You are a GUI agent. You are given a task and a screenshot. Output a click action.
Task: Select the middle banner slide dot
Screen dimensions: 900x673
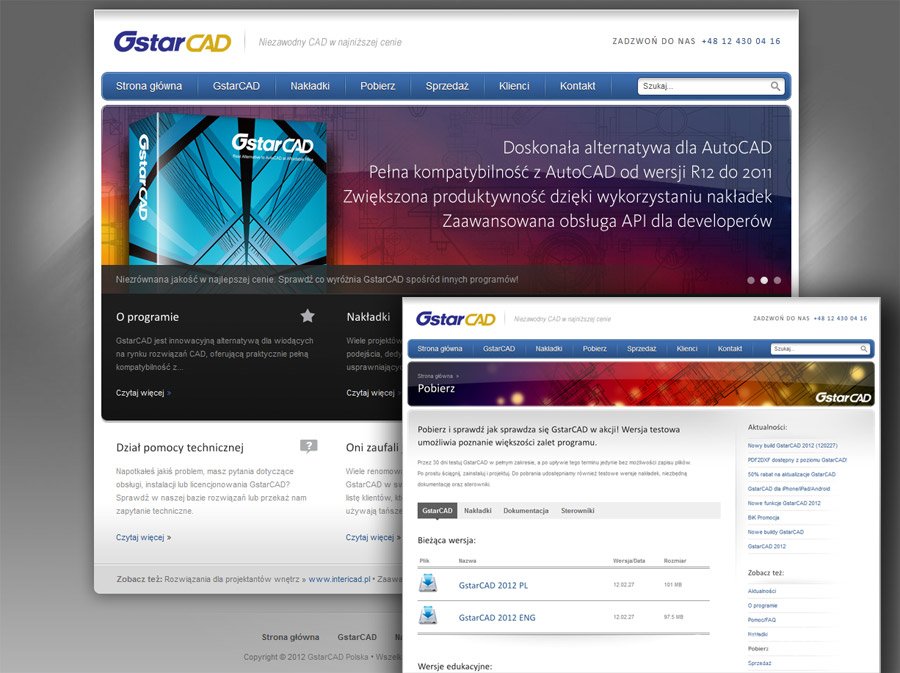tap(764, 281)
